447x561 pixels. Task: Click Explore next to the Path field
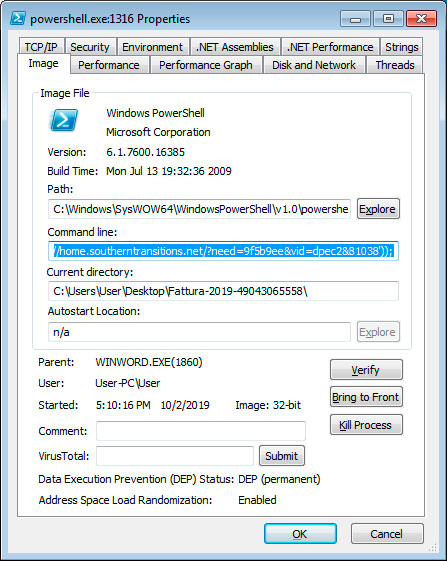378,209
